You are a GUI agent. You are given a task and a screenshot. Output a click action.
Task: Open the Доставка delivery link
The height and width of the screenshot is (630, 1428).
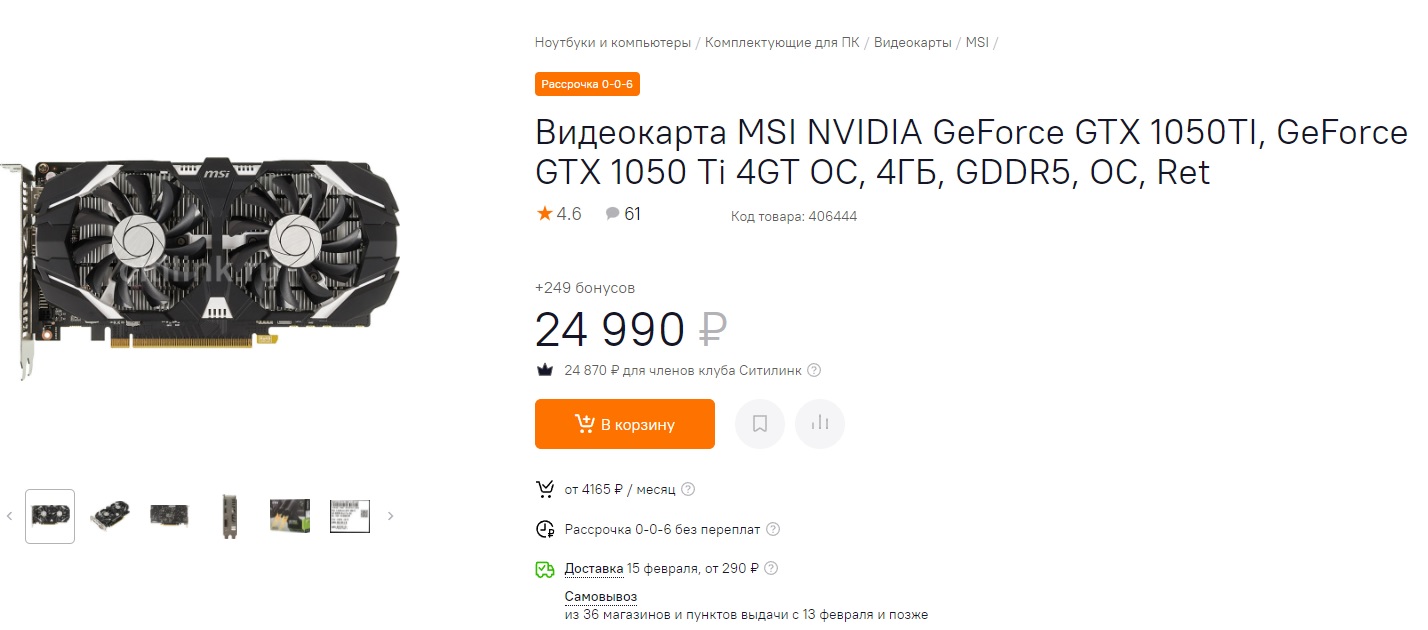tap(593, 568)
